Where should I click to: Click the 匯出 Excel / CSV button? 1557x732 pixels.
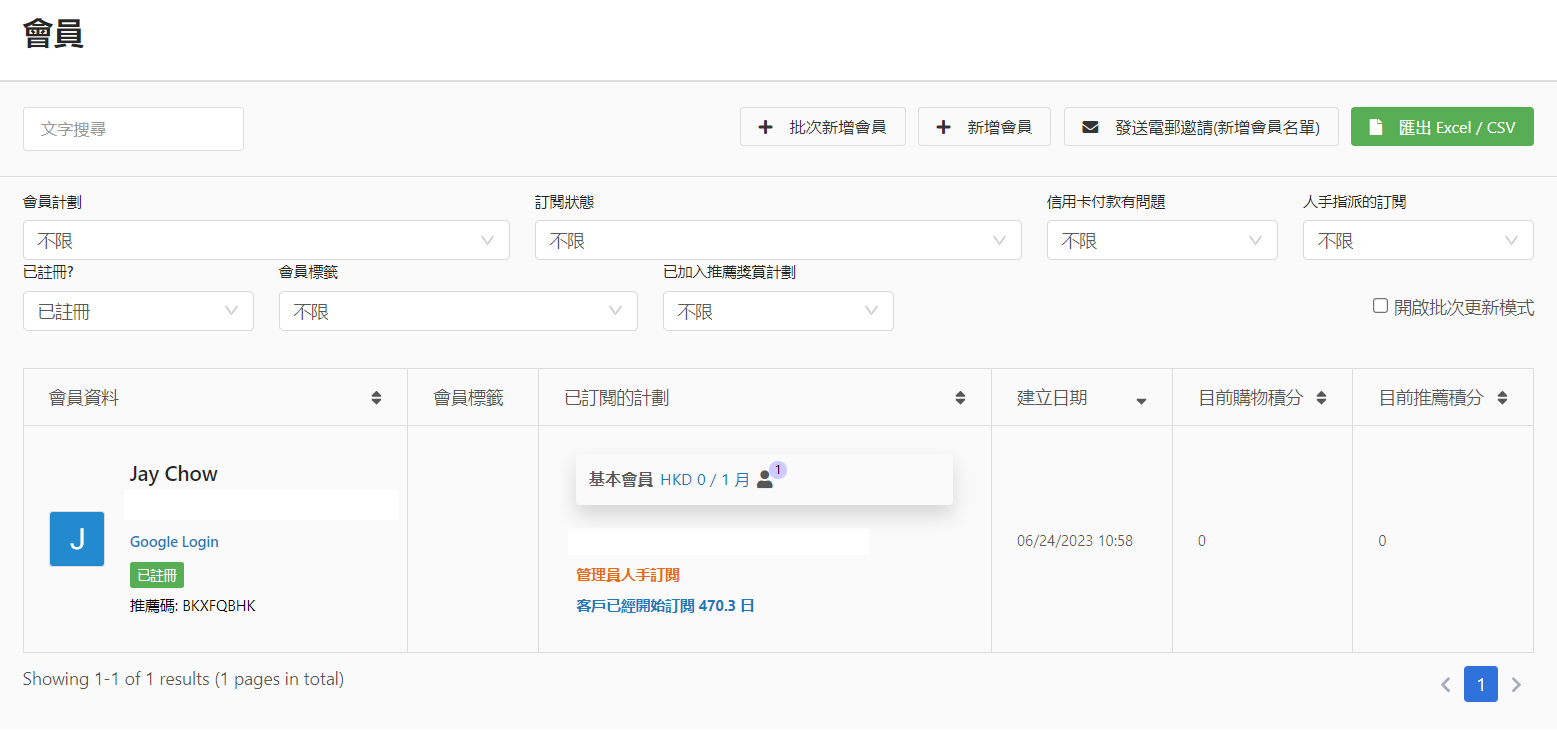tap(1442, 127)
